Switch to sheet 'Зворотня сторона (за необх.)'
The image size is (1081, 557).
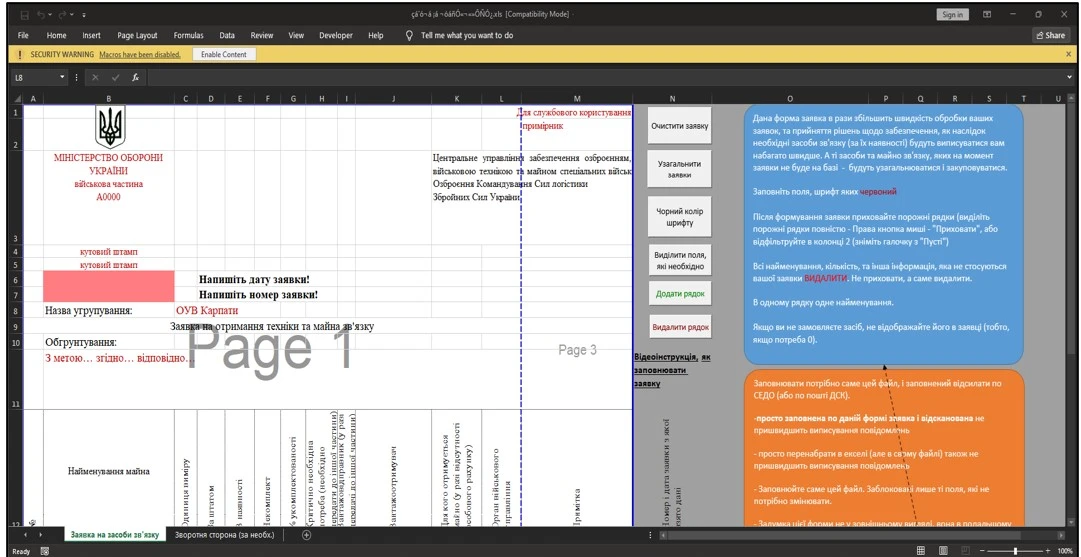point(225,534)
